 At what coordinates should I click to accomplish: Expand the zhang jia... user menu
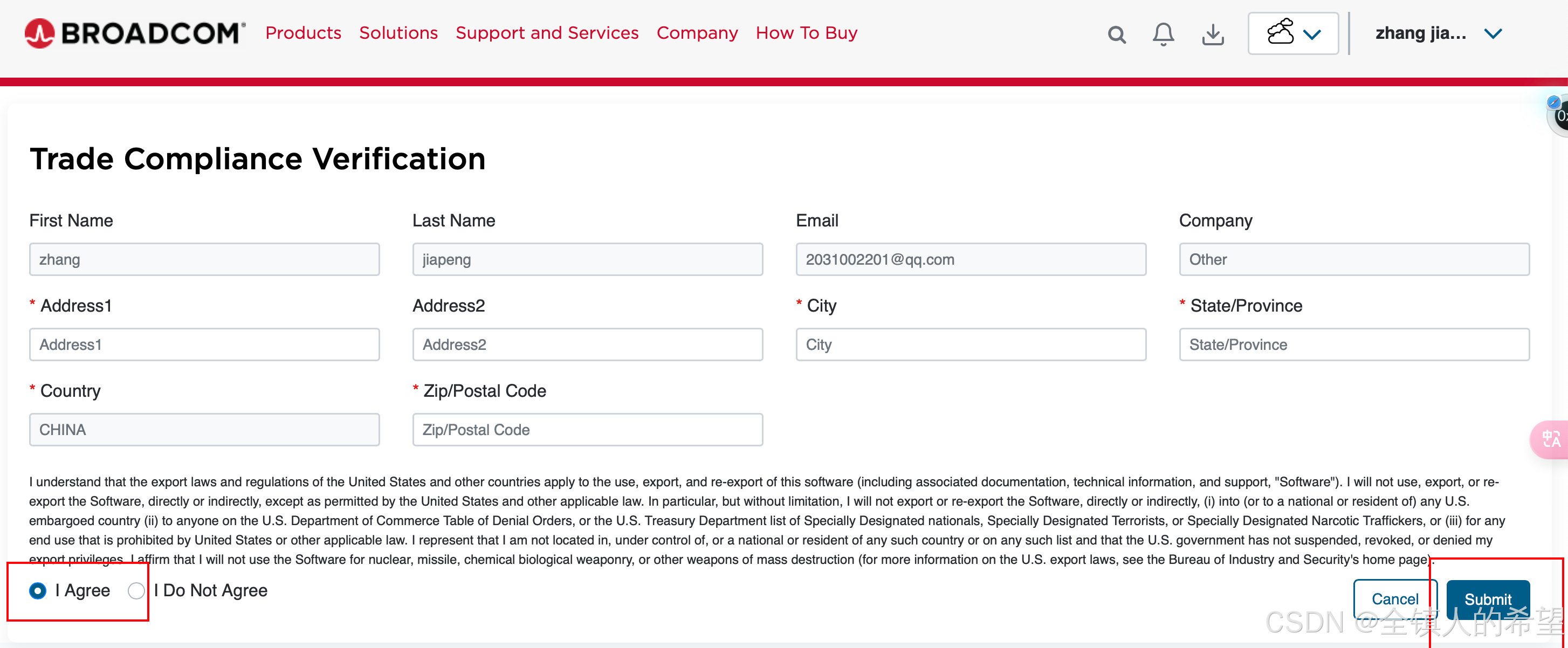[x=1439, y=33]
